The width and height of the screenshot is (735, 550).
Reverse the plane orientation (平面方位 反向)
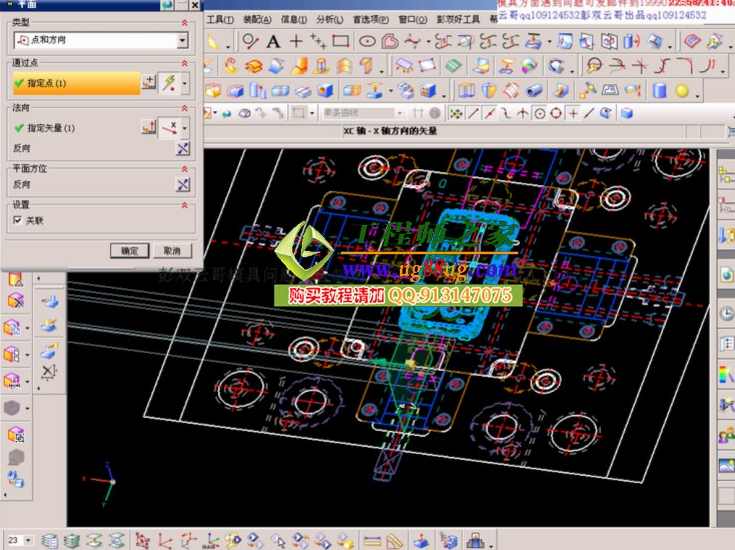[182, 185]
